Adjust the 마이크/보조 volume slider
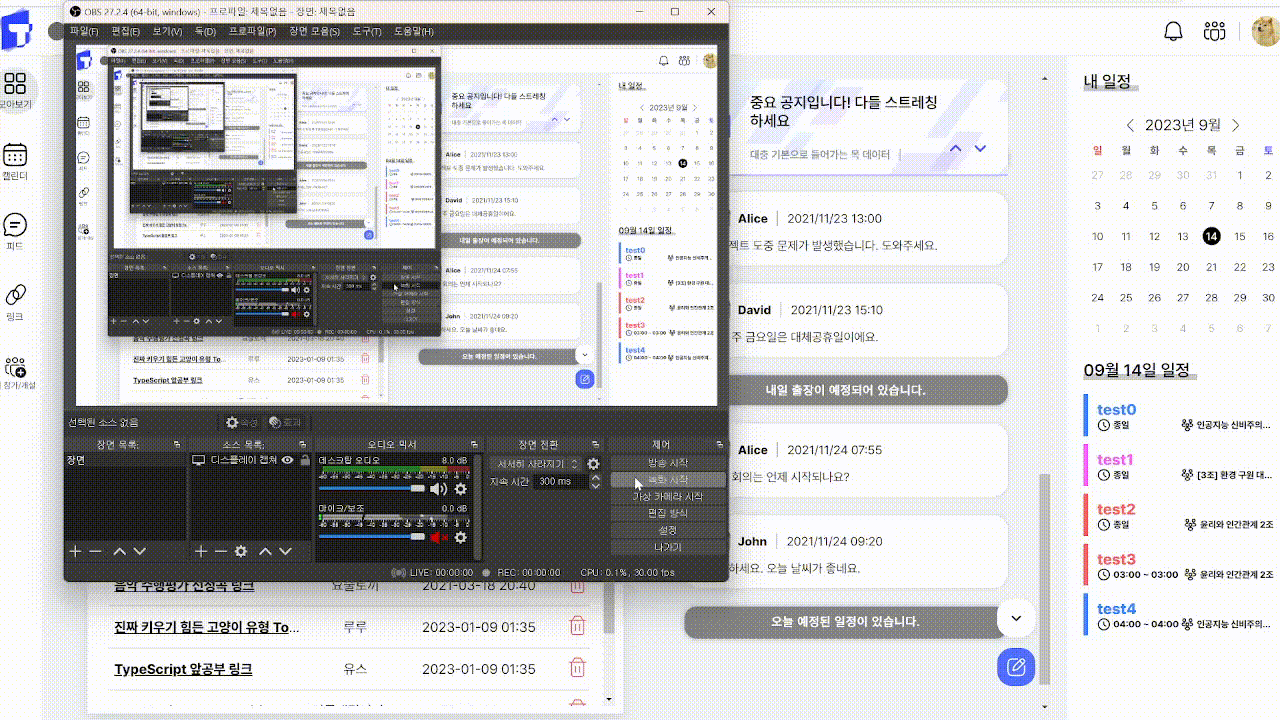 click(x=371, y=537)
